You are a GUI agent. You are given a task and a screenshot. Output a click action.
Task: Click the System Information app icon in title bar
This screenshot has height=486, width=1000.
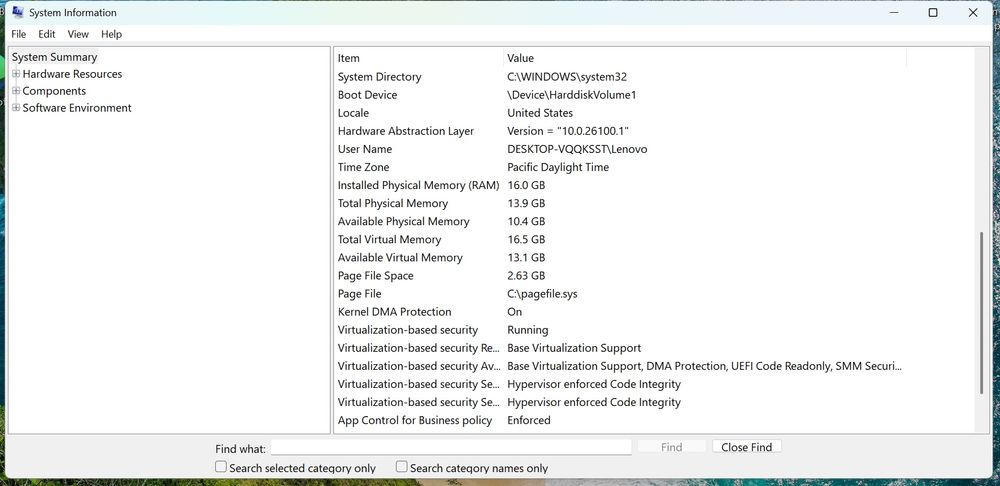(18, 12)
